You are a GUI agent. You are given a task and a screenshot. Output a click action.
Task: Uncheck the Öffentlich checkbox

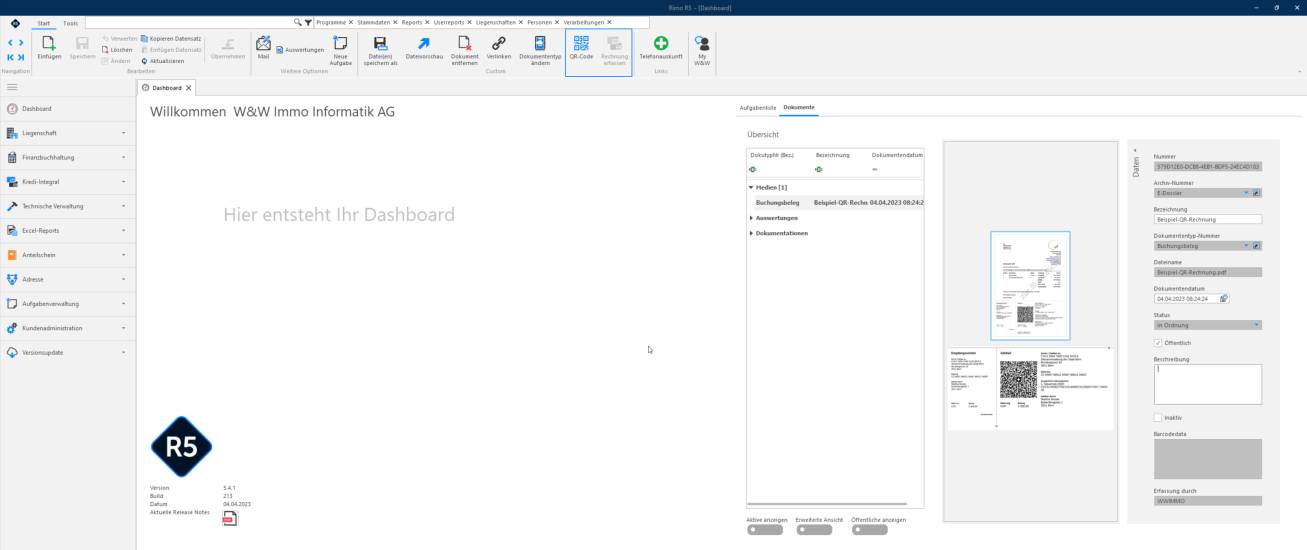click(x=1158, y=343)
